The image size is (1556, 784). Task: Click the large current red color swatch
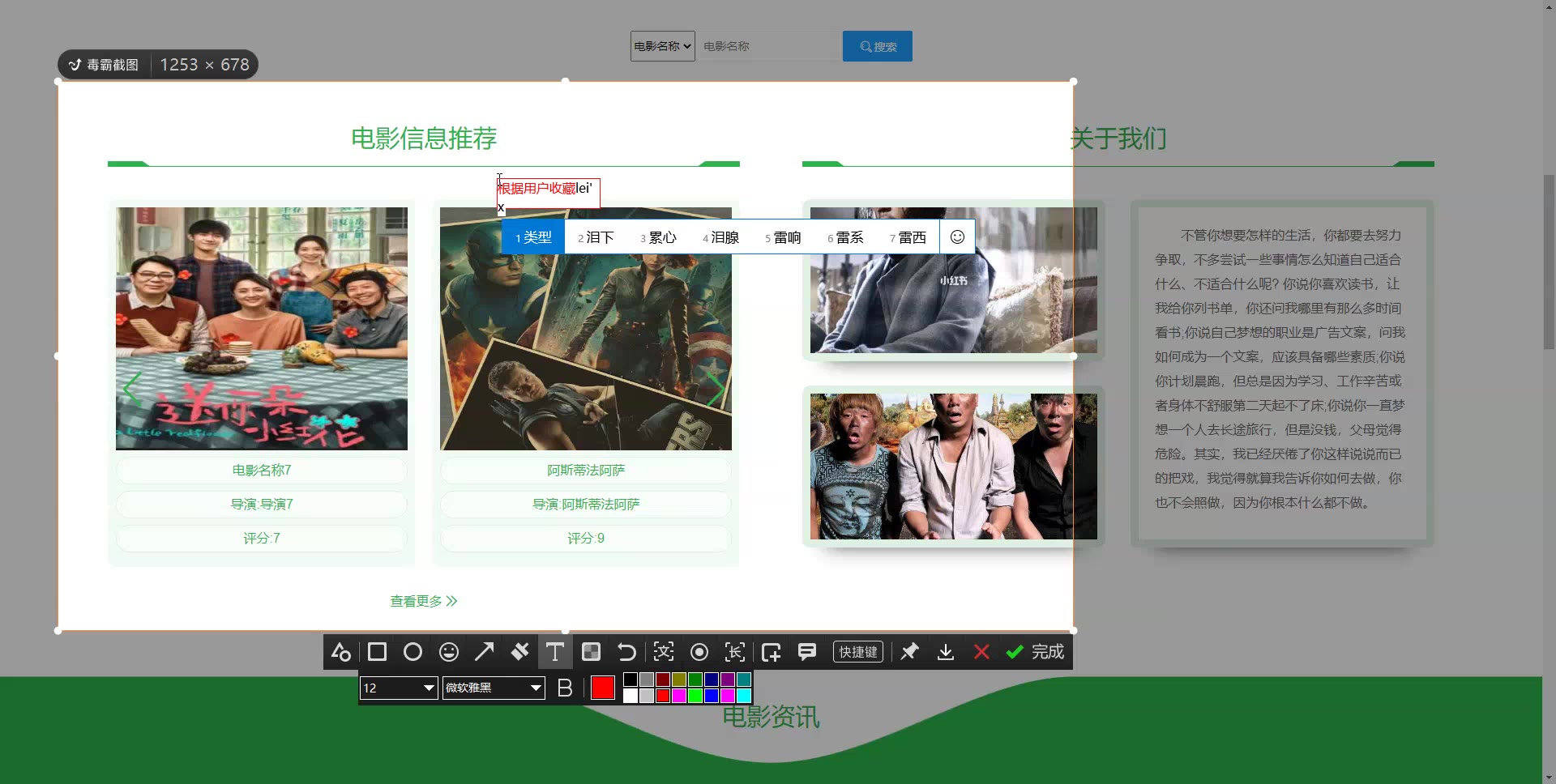(603, 688)
